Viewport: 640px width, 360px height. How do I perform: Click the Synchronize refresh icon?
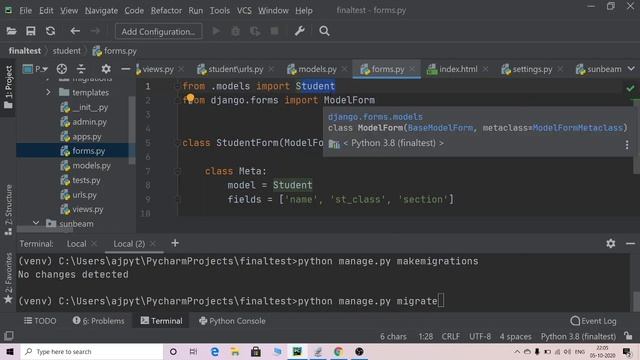click(50, 31)
